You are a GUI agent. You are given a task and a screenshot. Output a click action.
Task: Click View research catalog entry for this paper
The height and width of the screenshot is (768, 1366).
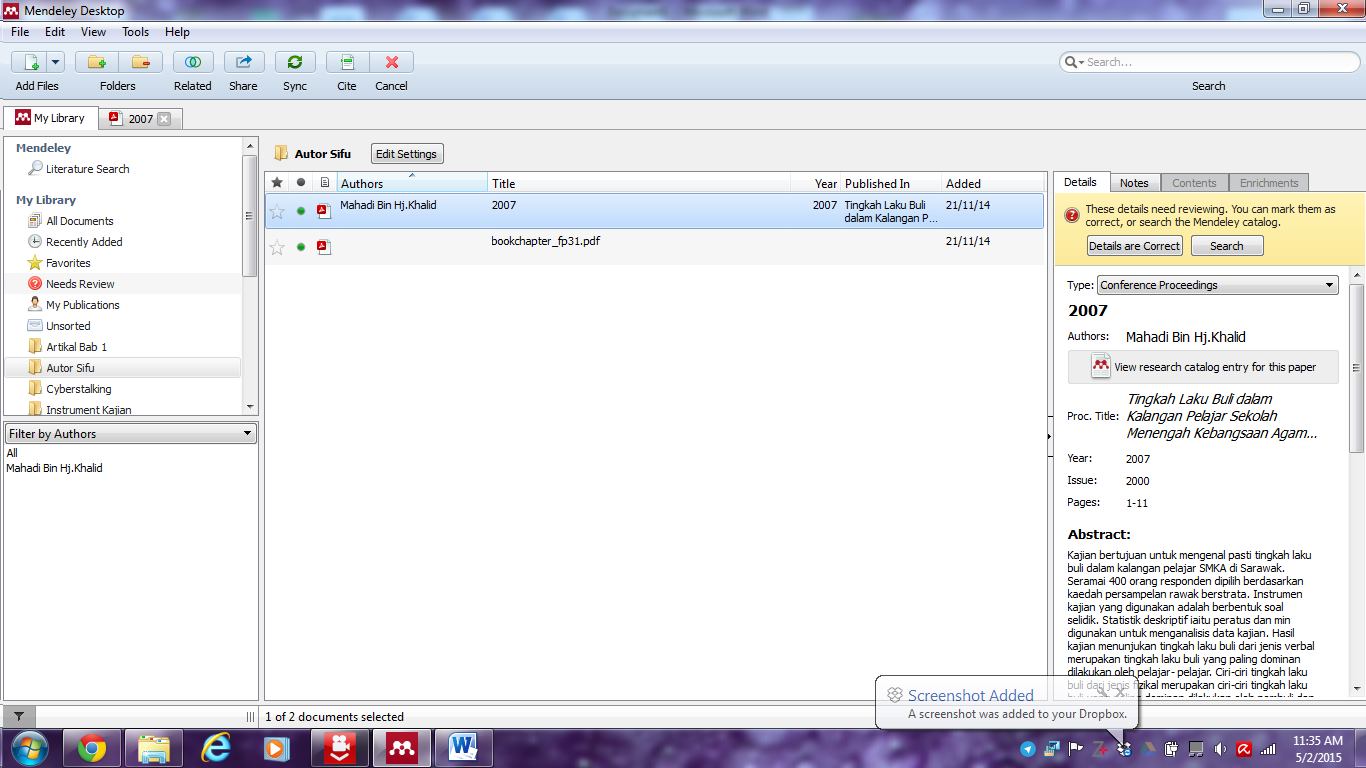pos(1203,367)
